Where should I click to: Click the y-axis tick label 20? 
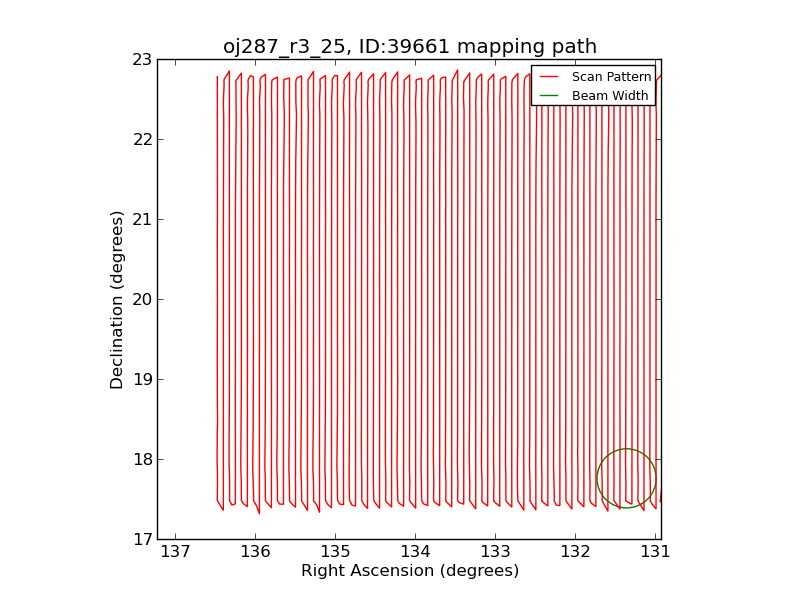point(140,300)
